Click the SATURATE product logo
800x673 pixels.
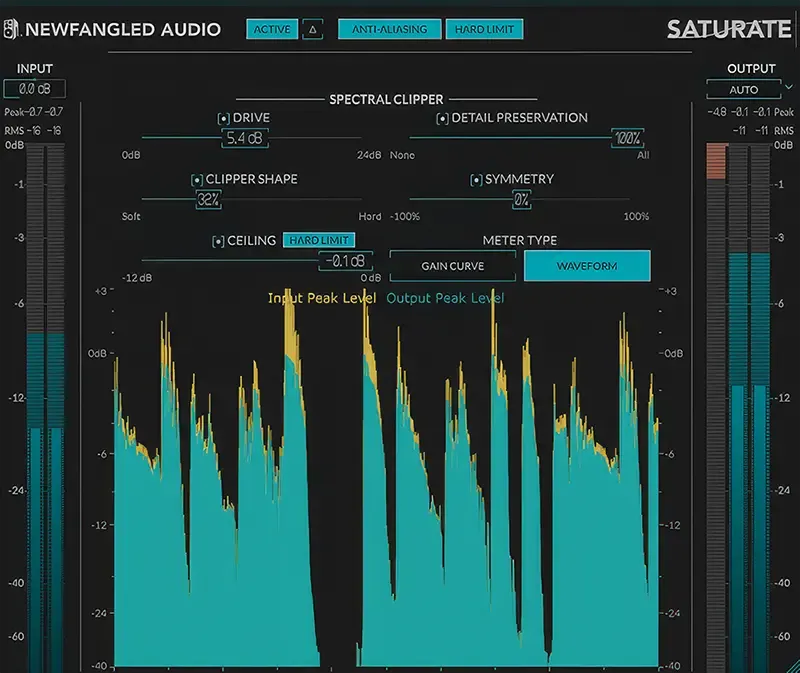pos(729,30)
